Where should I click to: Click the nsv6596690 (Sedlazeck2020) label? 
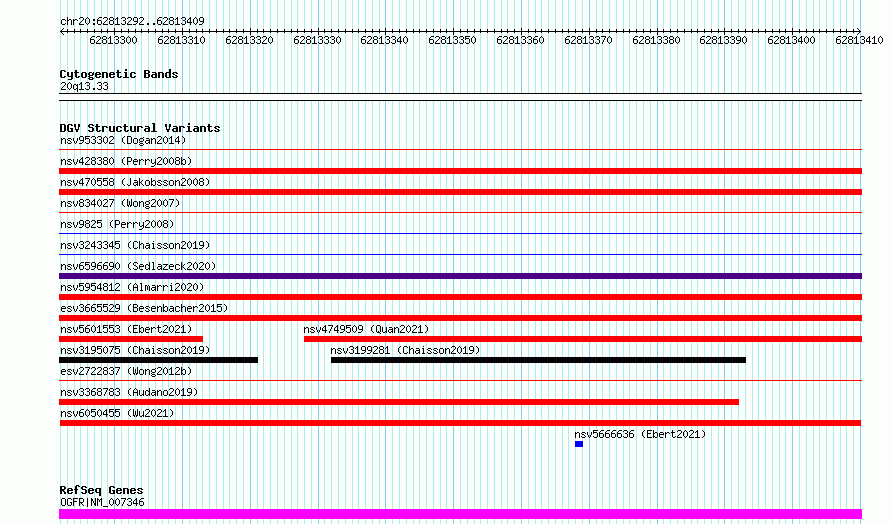click(138, 266)
